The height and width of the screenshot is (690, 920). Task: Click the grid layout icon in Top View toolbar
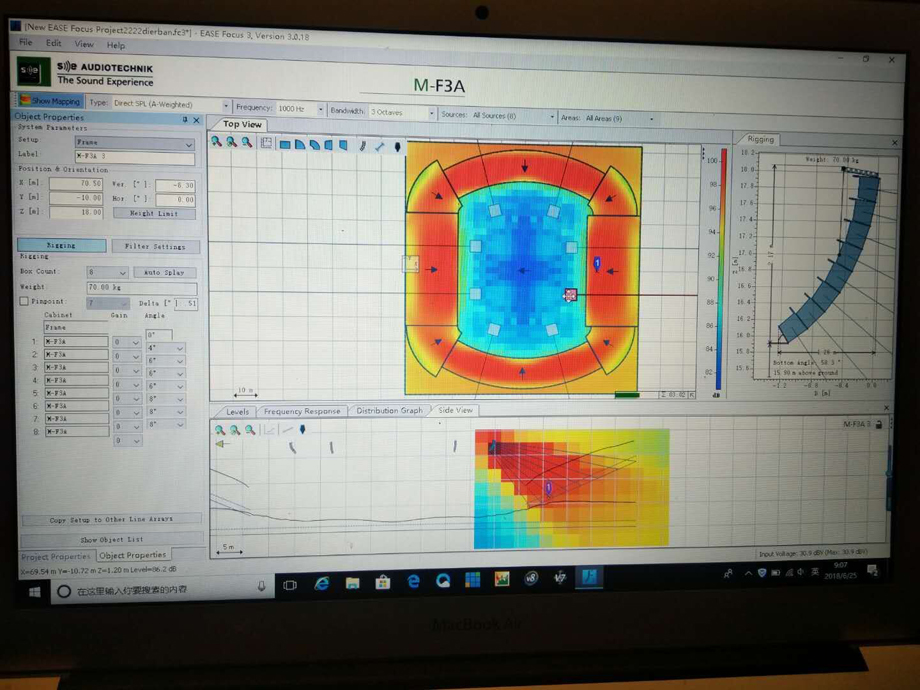(266, 144)
